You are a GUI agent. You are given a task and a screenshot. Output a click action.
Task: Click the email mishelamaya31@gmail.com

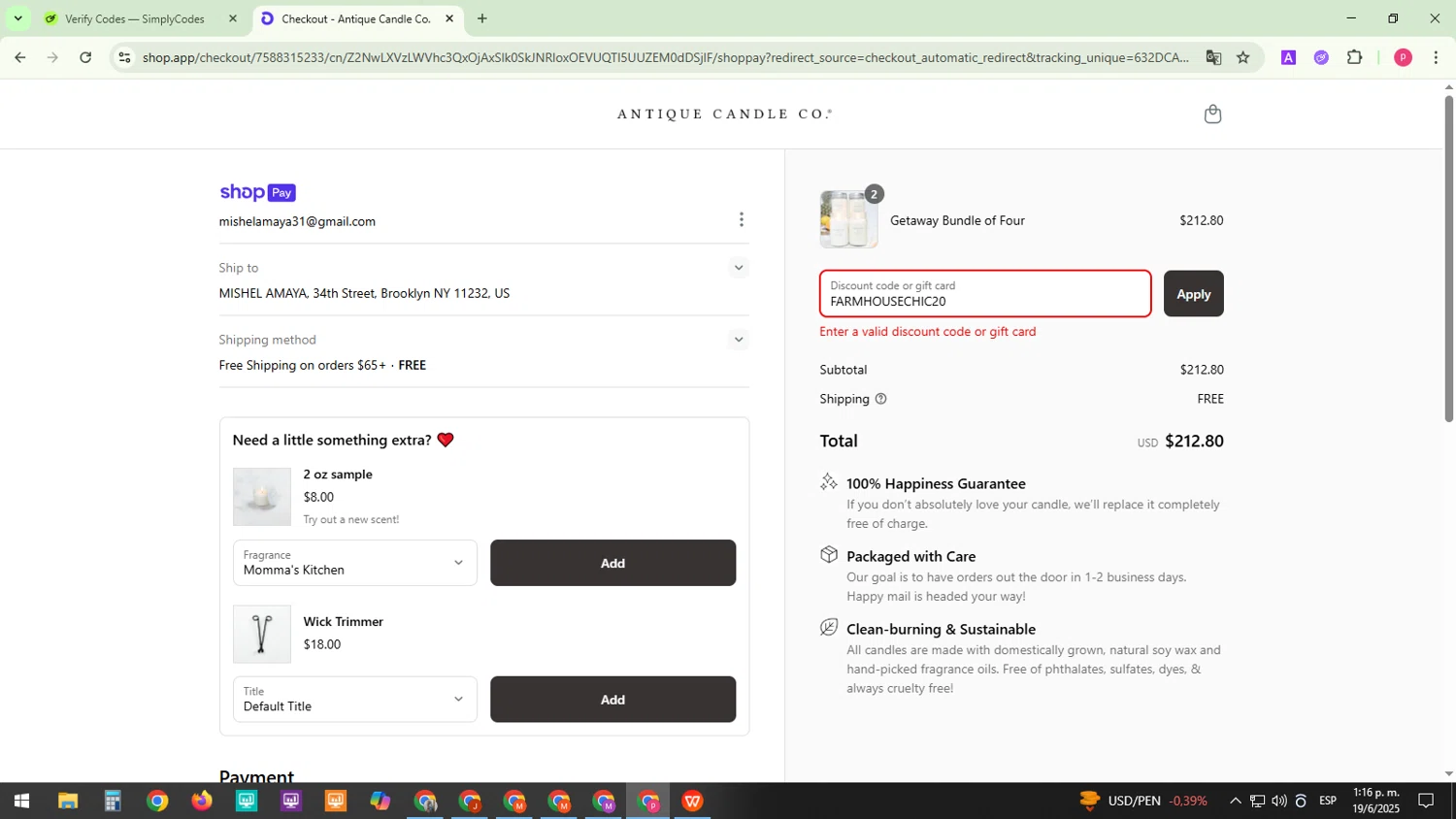coord(297,222)
